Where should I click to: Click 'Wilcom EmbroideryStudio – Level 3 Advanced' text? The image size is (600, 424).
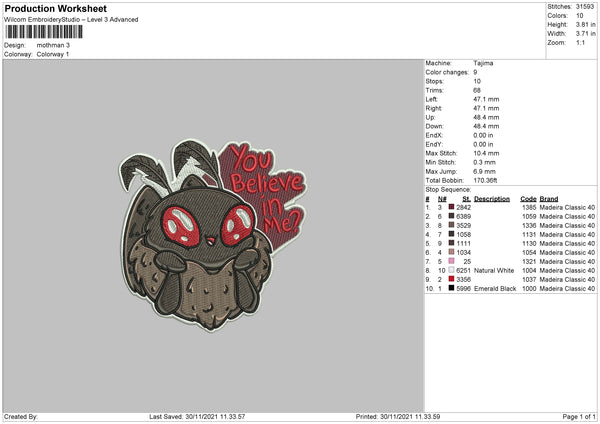tap(71, 20)
